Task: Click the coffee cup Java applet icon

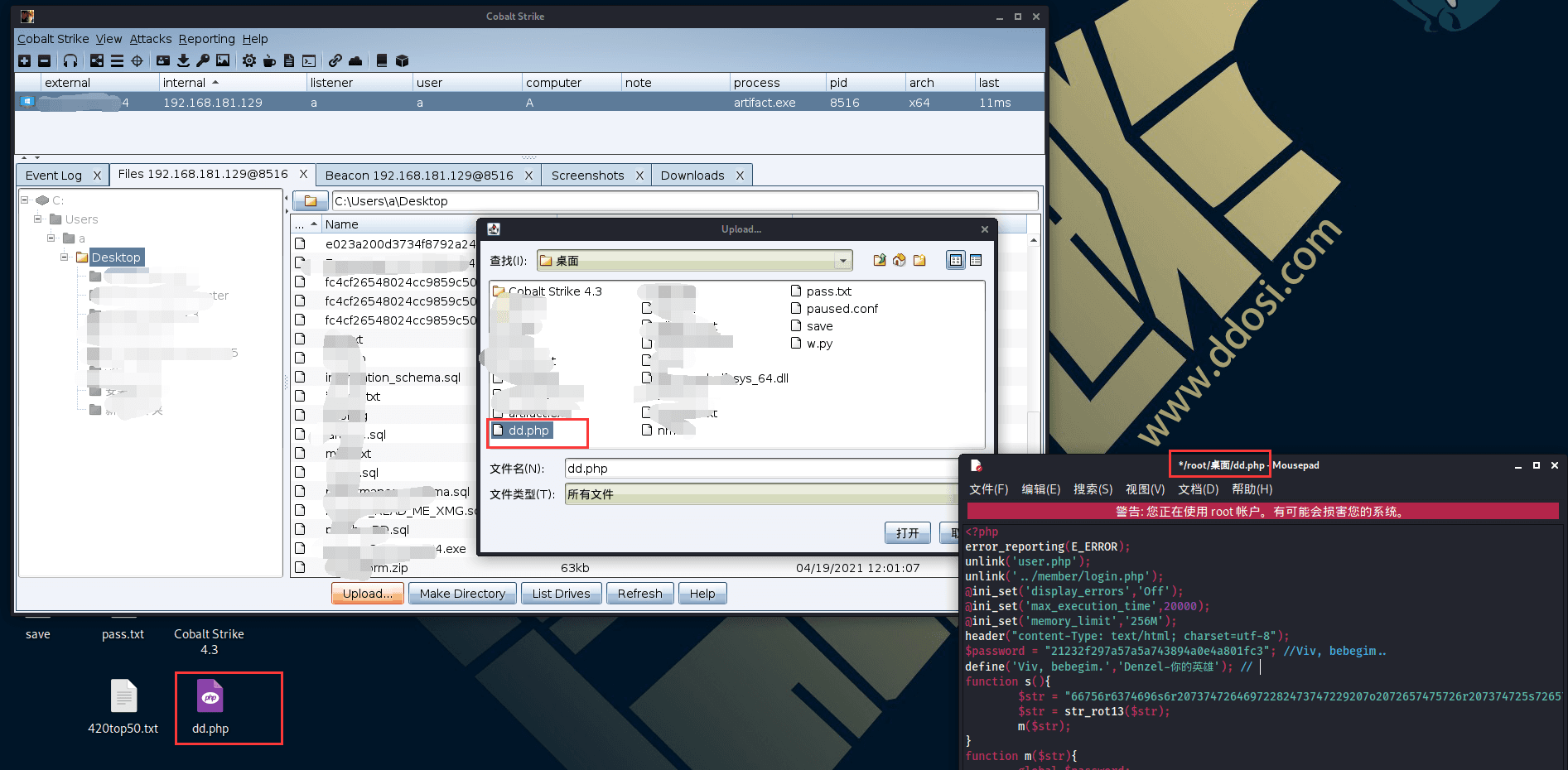Action: coord(269,60)
